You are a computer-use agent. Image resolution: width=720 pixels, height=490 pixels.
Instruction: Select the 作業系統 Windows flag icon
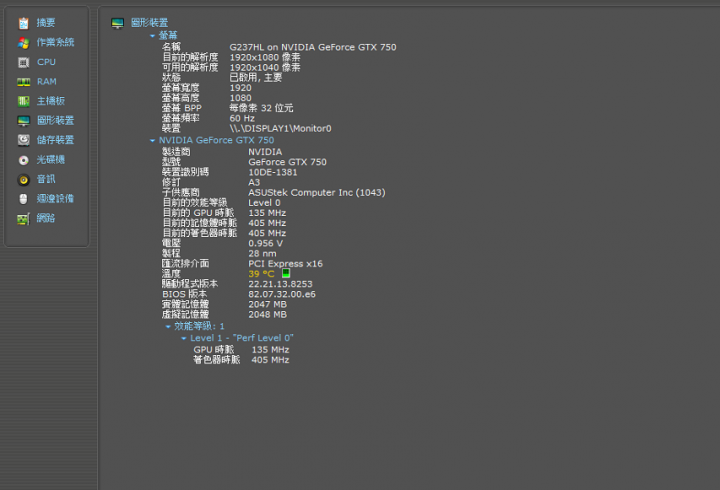pos(23,43)
